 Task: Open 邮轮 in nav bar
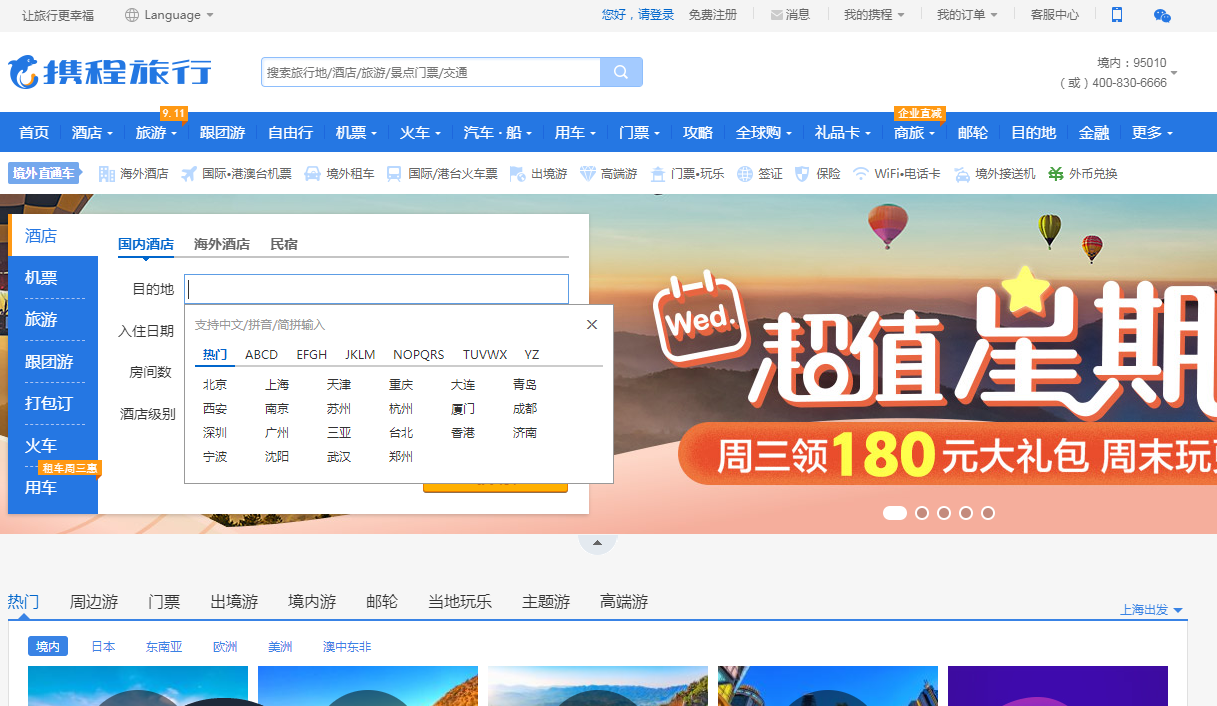click(x=973, y=133)
